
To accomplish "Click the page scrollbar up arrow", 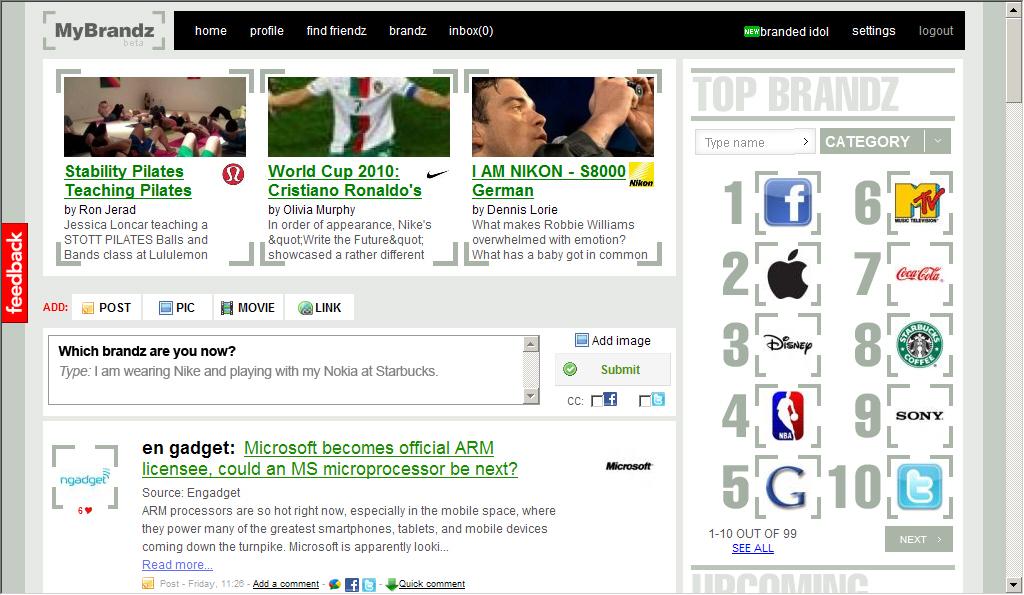I will [x=1014, y=11].
